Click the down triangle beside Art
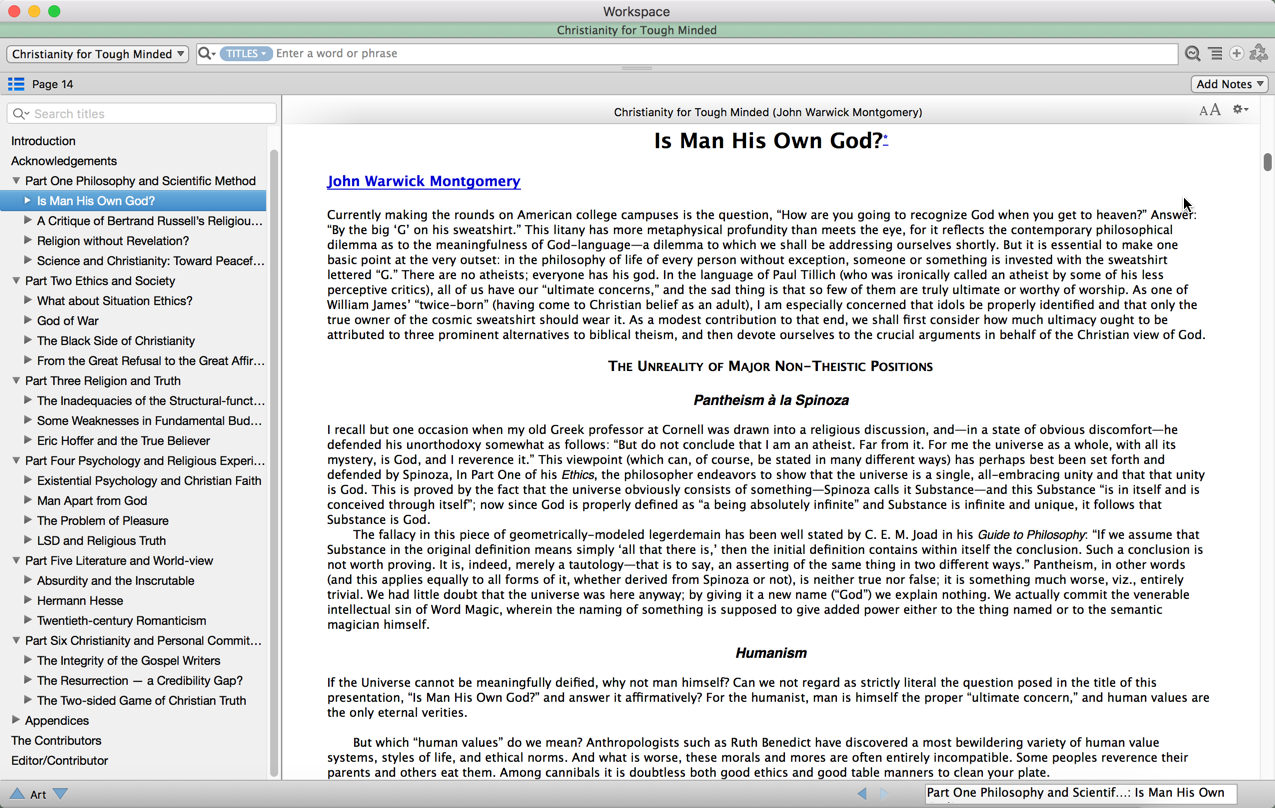The width and height of the screenshot is (1275, 808). coord(61,794)
